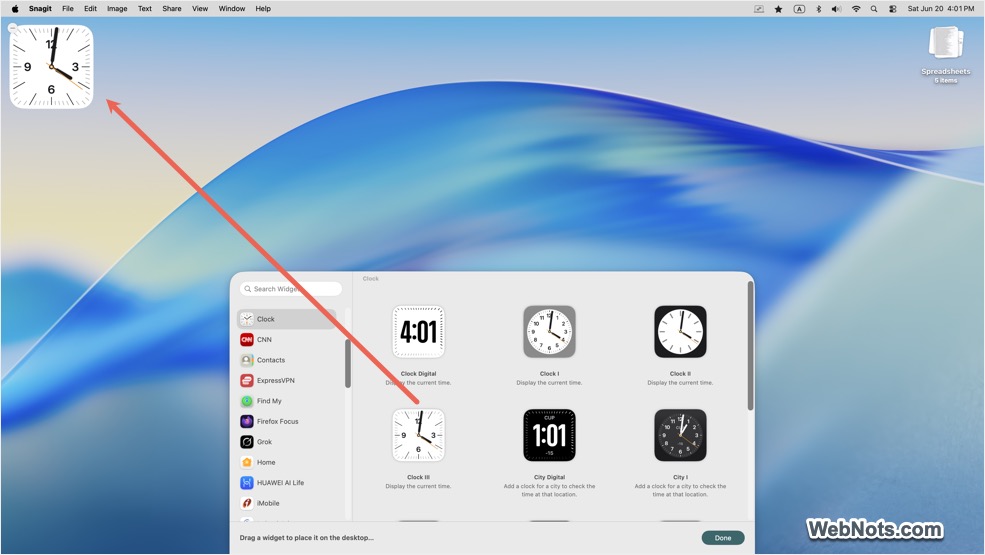This screenshot has width=985, height=555.
Task: Open the Apple menu
Action: coord(15,9)
